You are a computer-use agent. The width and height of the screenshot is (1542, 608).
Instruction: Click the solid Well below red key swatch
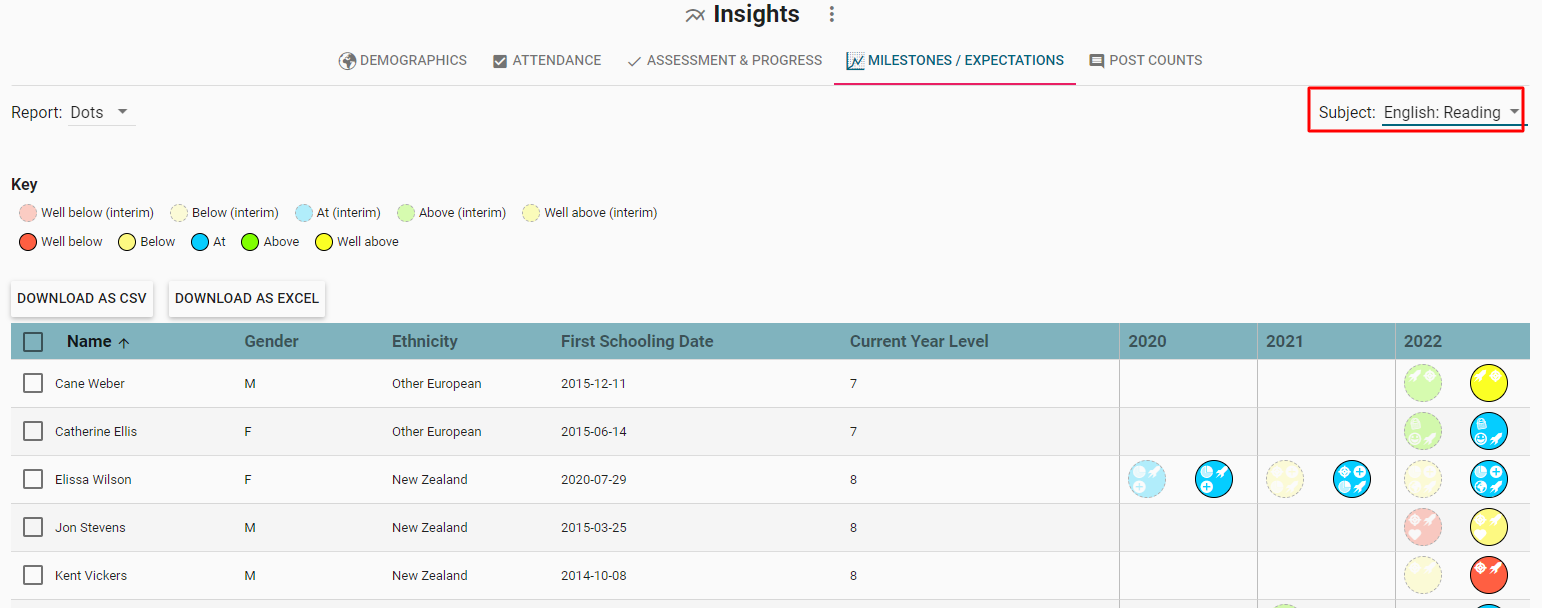28,242
